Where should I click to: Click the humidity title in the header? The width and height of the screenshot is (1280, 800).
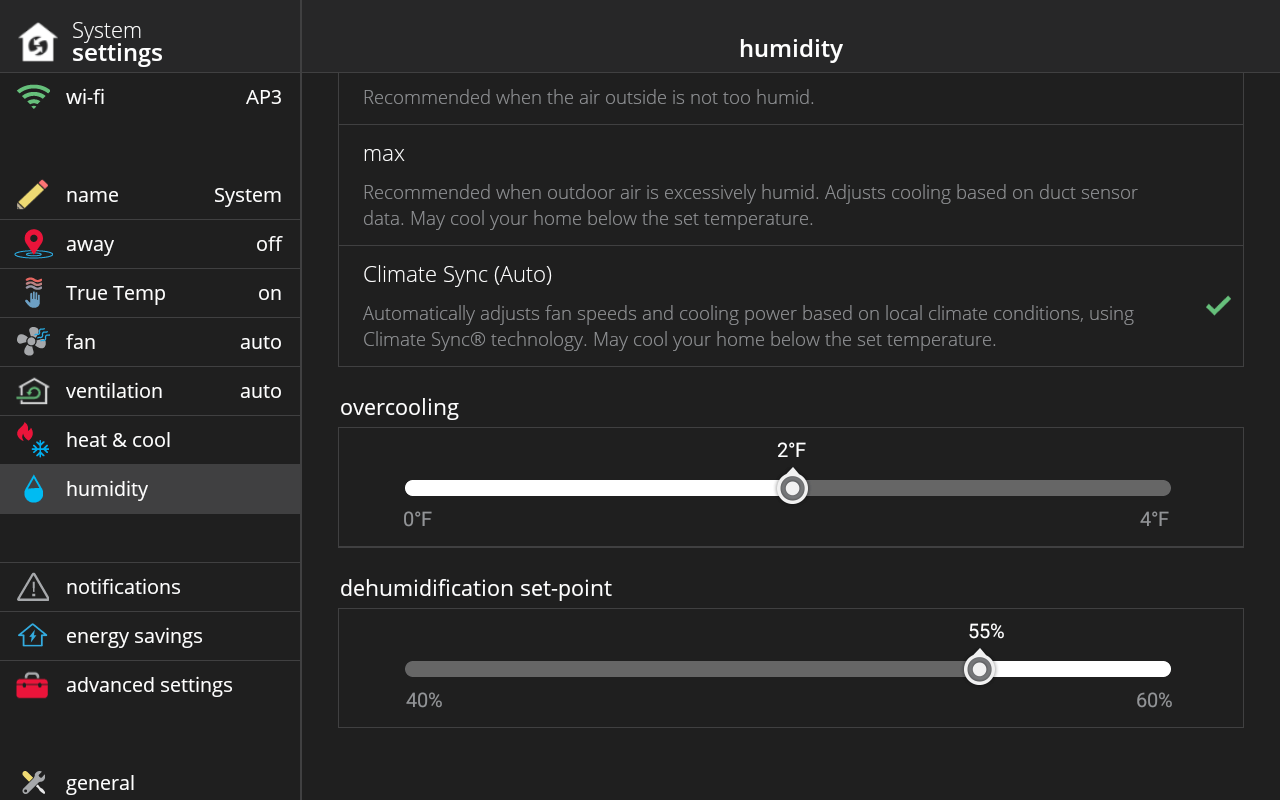(790, 48)
